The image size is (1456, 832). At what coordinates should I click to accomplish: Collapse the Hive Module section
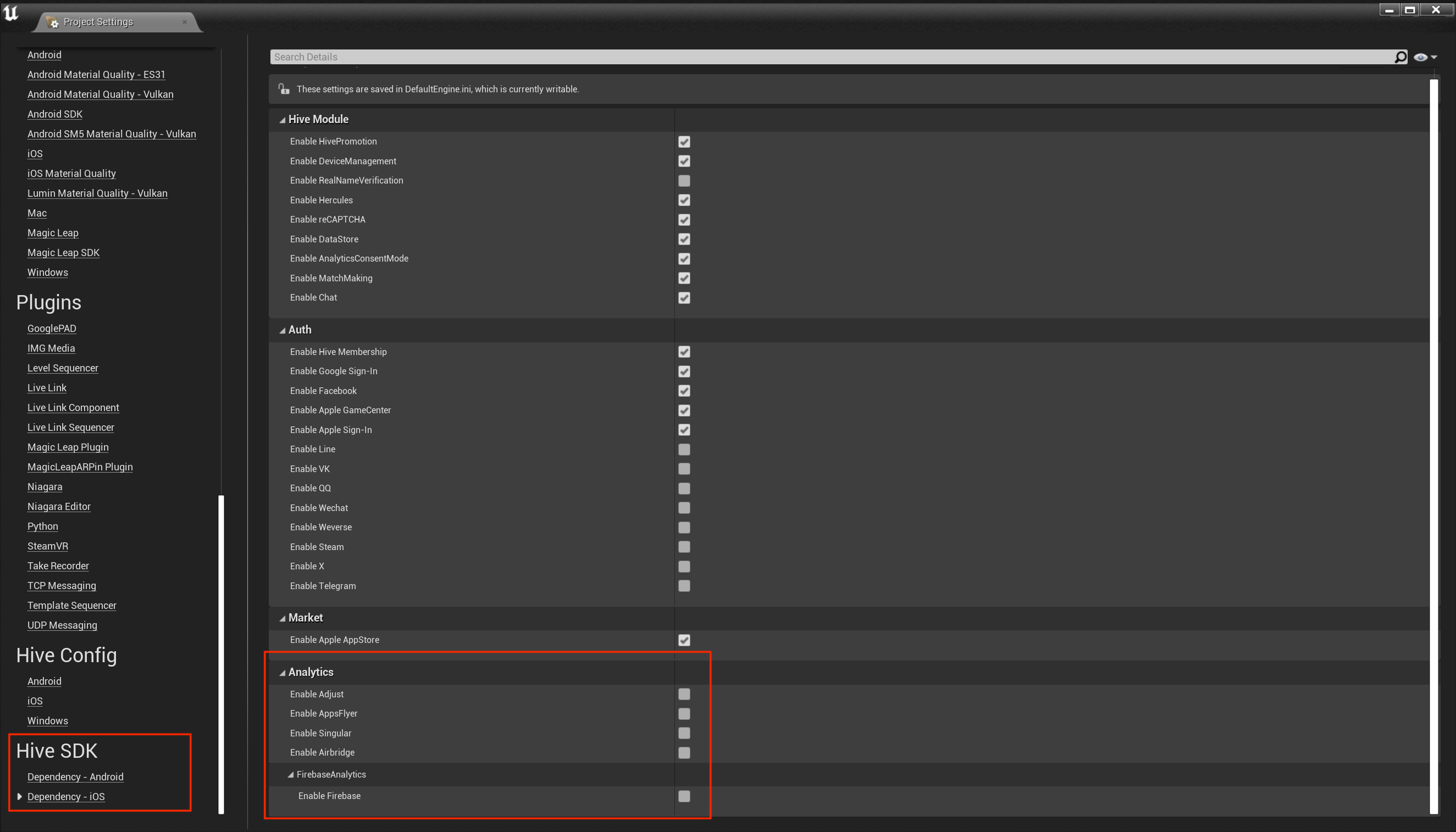click(283, 120)
